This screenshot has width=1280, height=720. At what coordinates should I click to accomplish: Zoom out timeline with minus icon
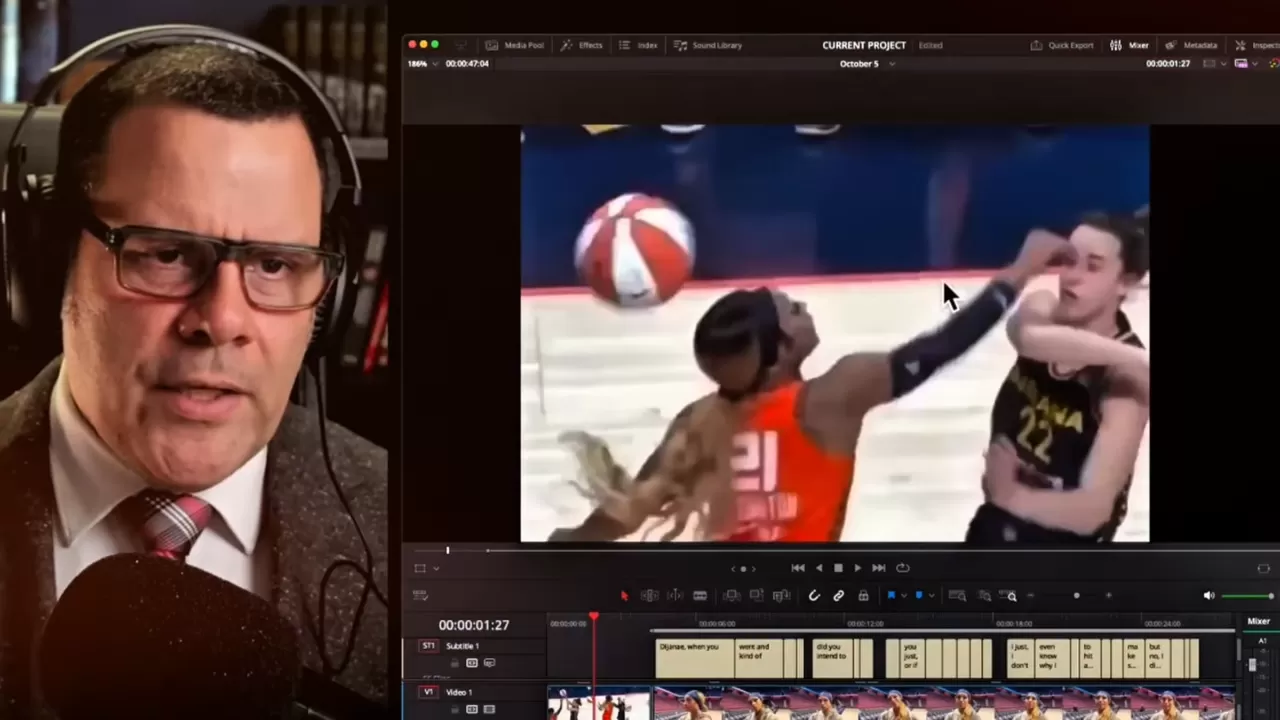1031,596
